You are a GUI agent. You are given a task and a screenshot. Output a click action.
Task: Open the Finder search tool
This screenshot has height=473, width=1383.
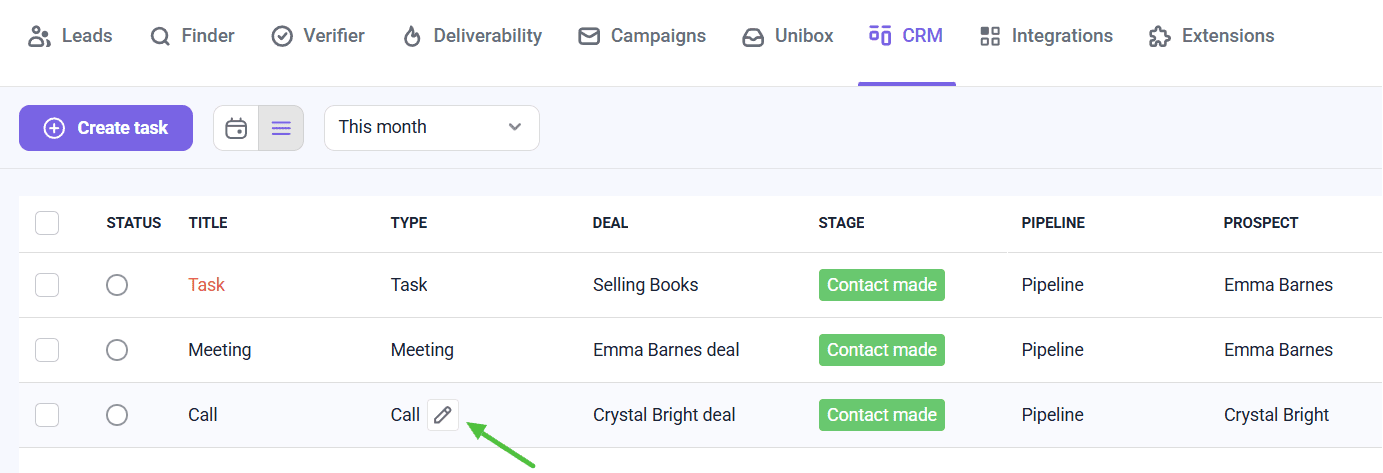[192, 36]
